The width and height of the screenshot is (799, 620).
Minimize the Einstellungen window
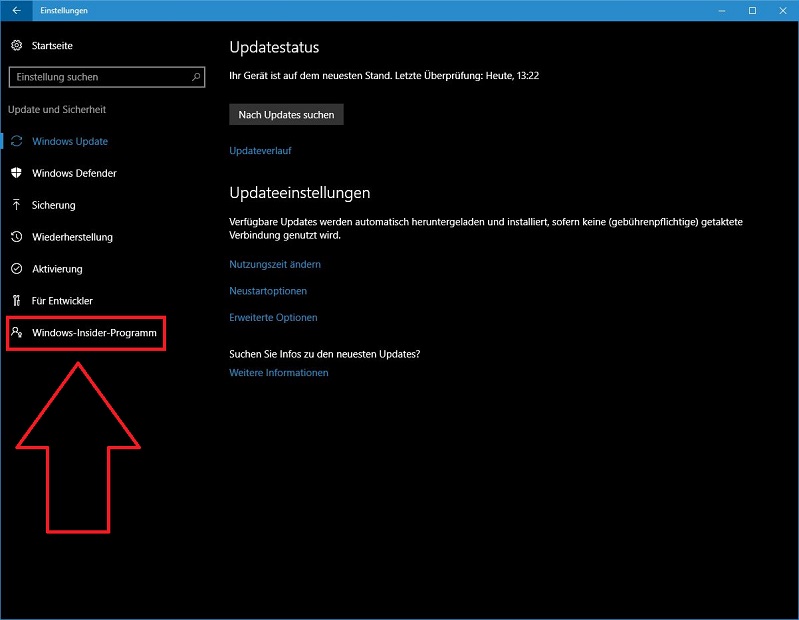[x=722, y=10]
